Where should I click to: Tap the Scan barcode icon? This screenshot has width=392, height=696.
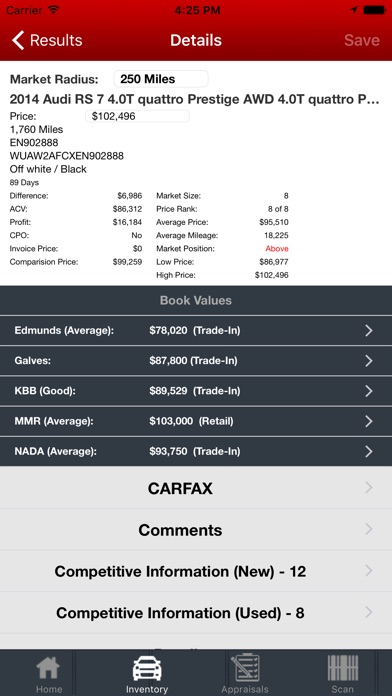click(x=343, y=668)
